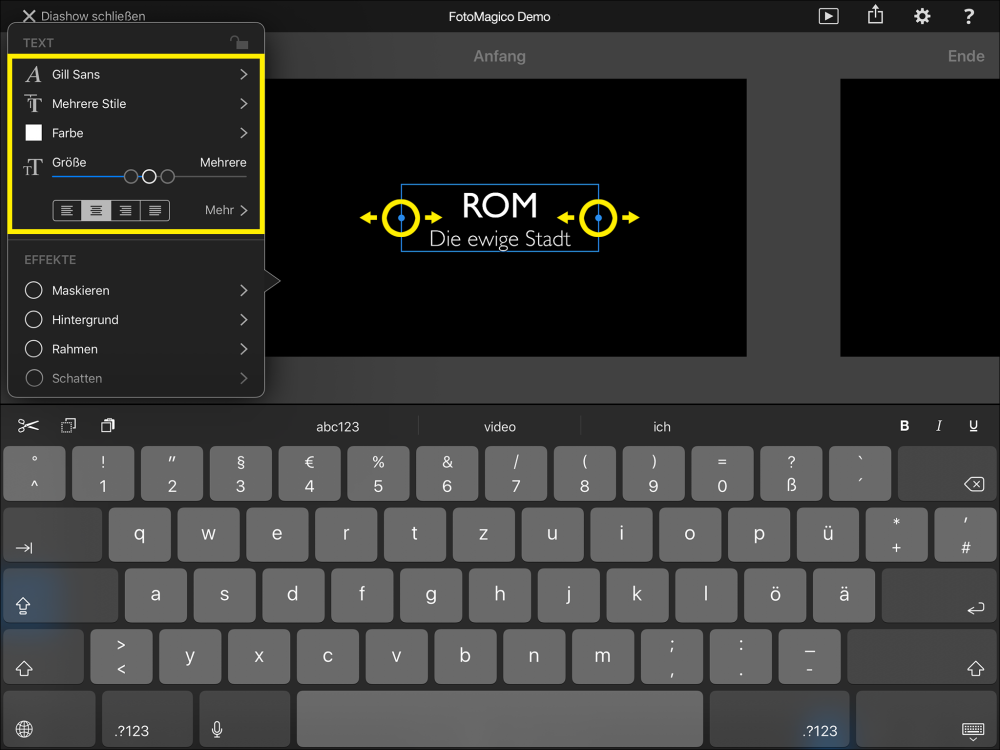Viewport: 1000px width, 750px height.
Task: Click the Größe slider middle knob
Action: [149, 177]
